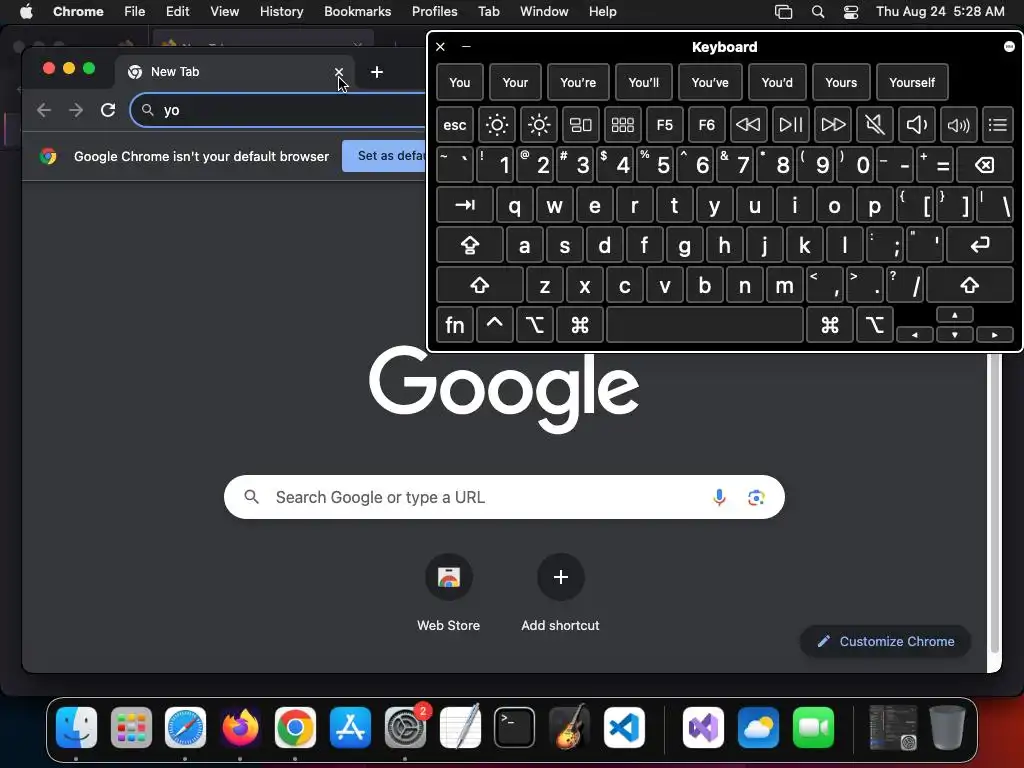Toggle the left option key

[535, 325]
